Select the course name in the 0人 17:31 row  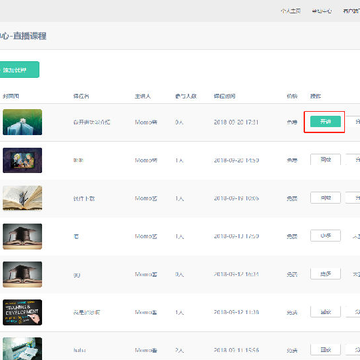pyautogui.click(x=92, y=122)
